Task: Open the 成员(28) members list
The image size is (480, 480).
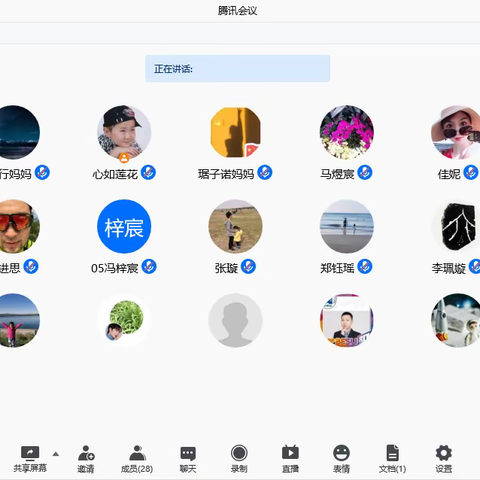Action: pyautogui.click(x=137, y=459)
